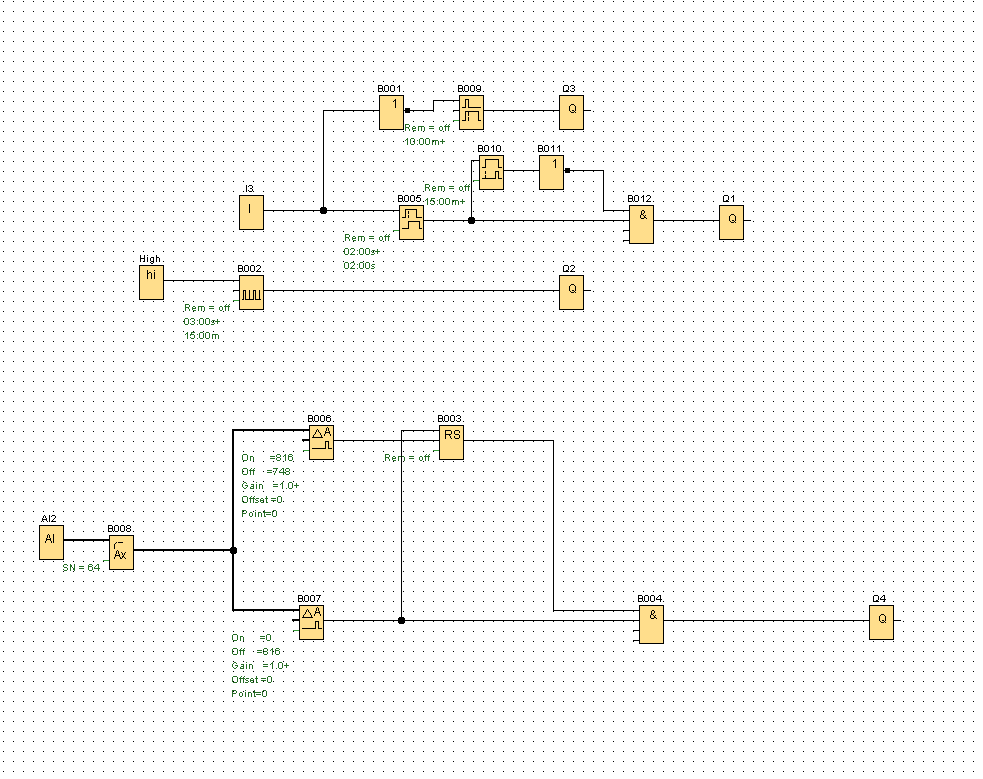Click the B009 timer block

click(471, 112)
